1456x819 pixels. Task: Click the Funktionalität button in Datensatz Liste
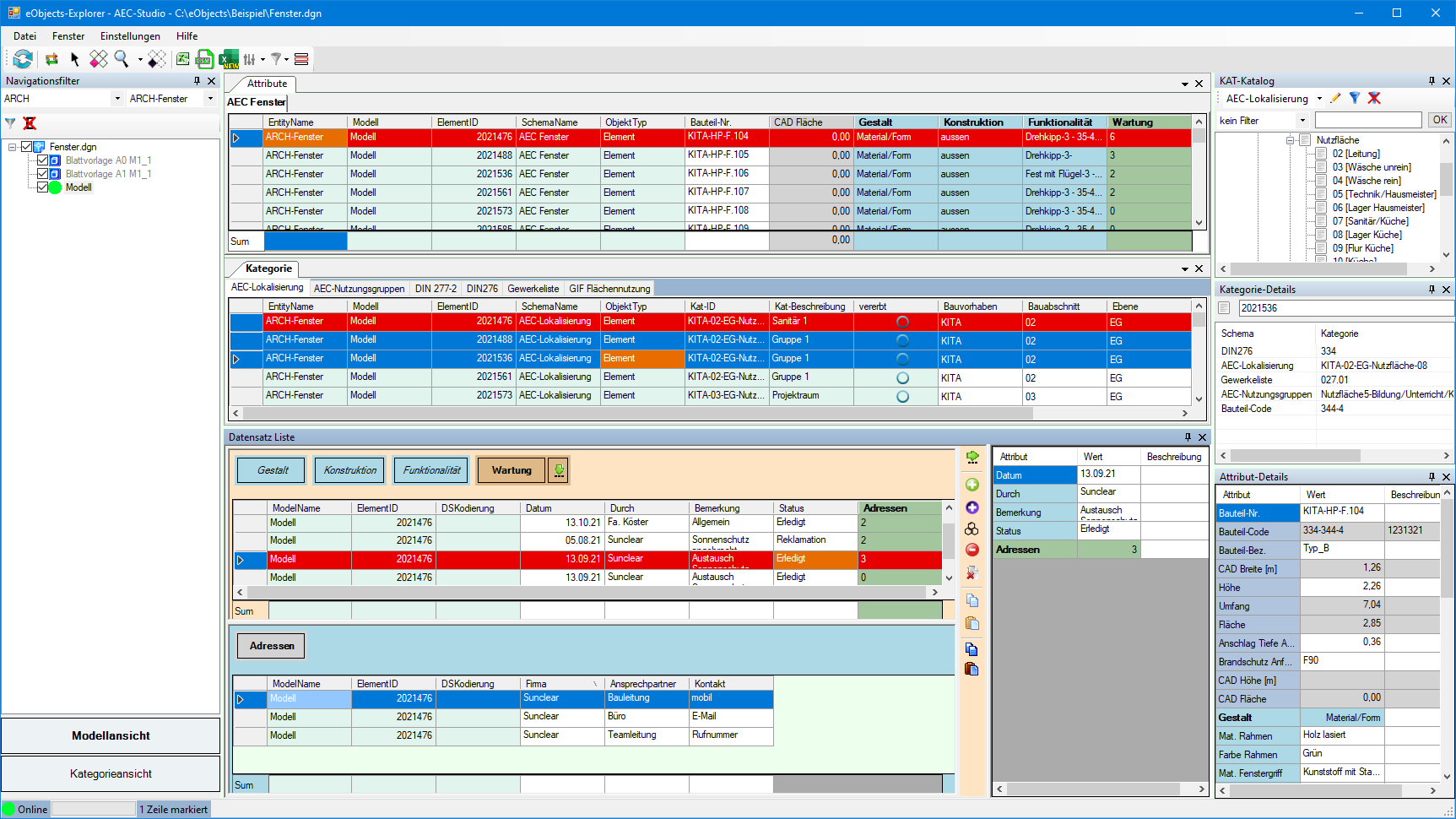pyautogui.click(x=432, y=470)
